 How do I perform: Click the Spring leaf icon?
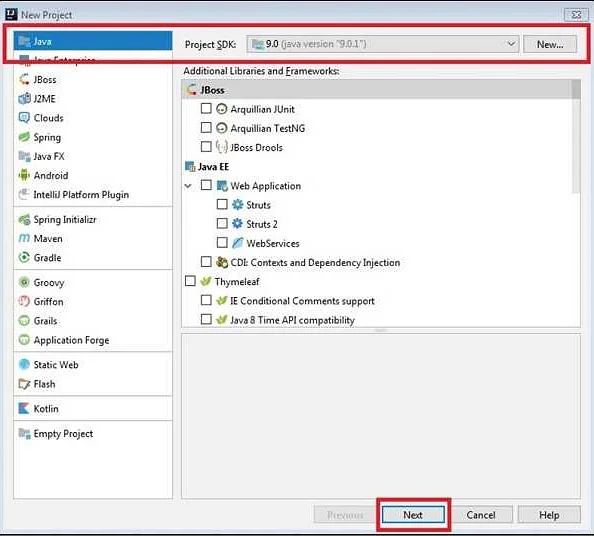pyautogui.click(x=24, y=137)
